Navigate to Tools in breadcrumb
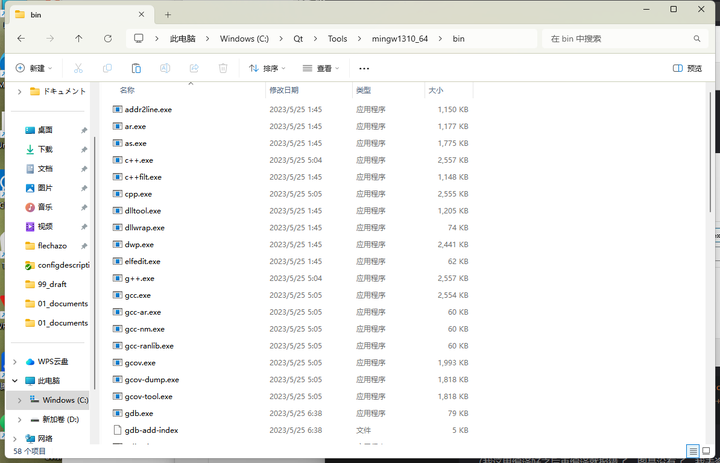 (x=338, y=39)
